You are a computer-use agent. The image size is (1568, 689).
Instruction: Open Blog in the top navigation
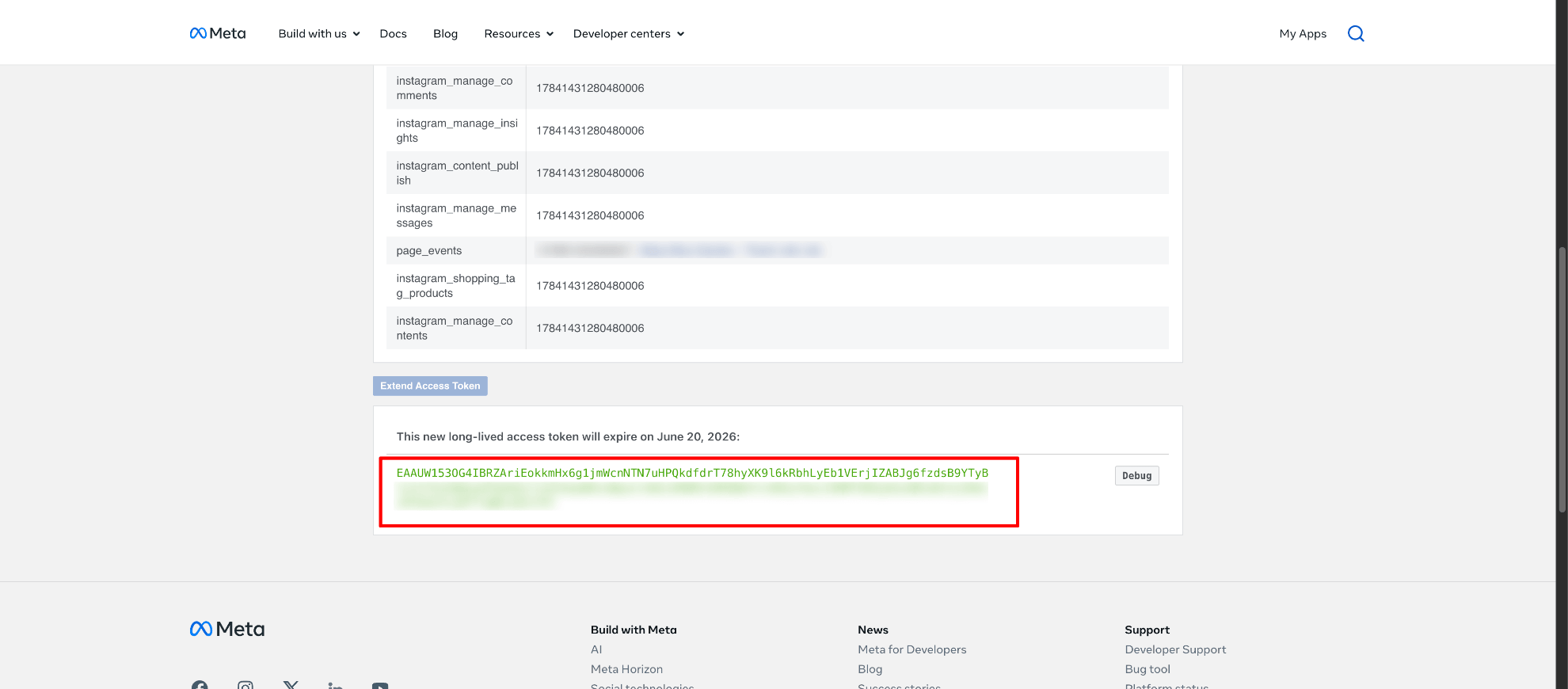click(x=445, y=33)
